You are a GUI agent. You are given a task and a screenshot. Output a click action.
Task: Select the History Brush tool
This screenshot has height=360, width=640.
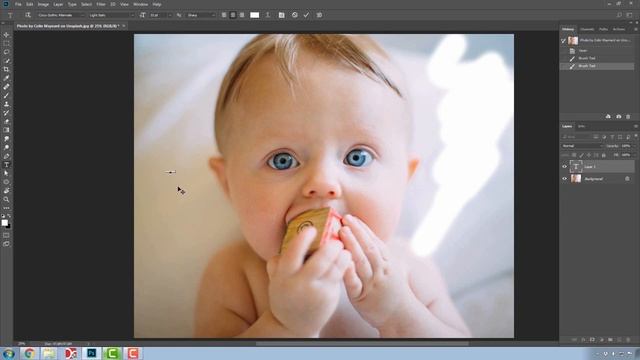click(6, 113)
